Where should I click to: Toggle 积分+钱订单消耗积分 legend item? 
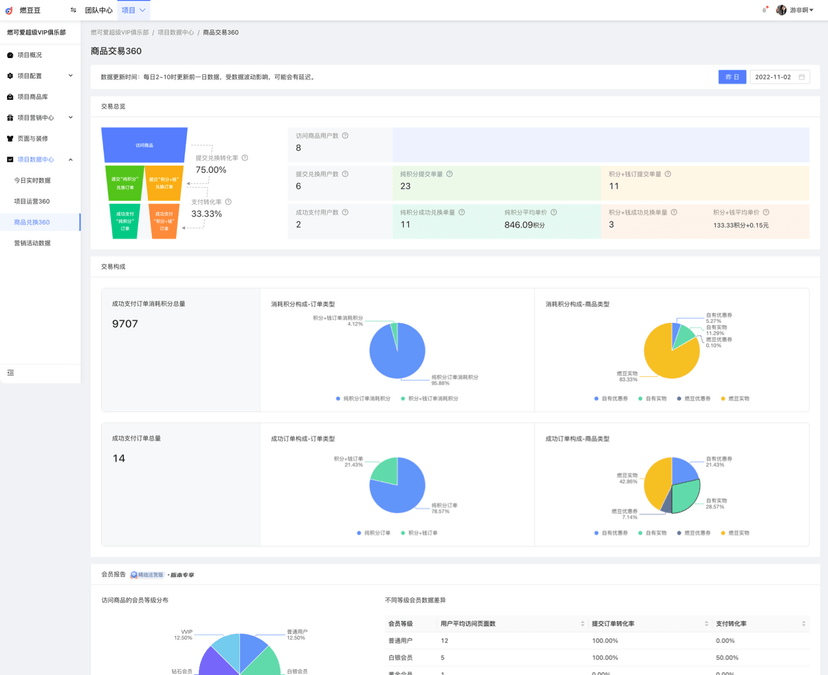430,399
